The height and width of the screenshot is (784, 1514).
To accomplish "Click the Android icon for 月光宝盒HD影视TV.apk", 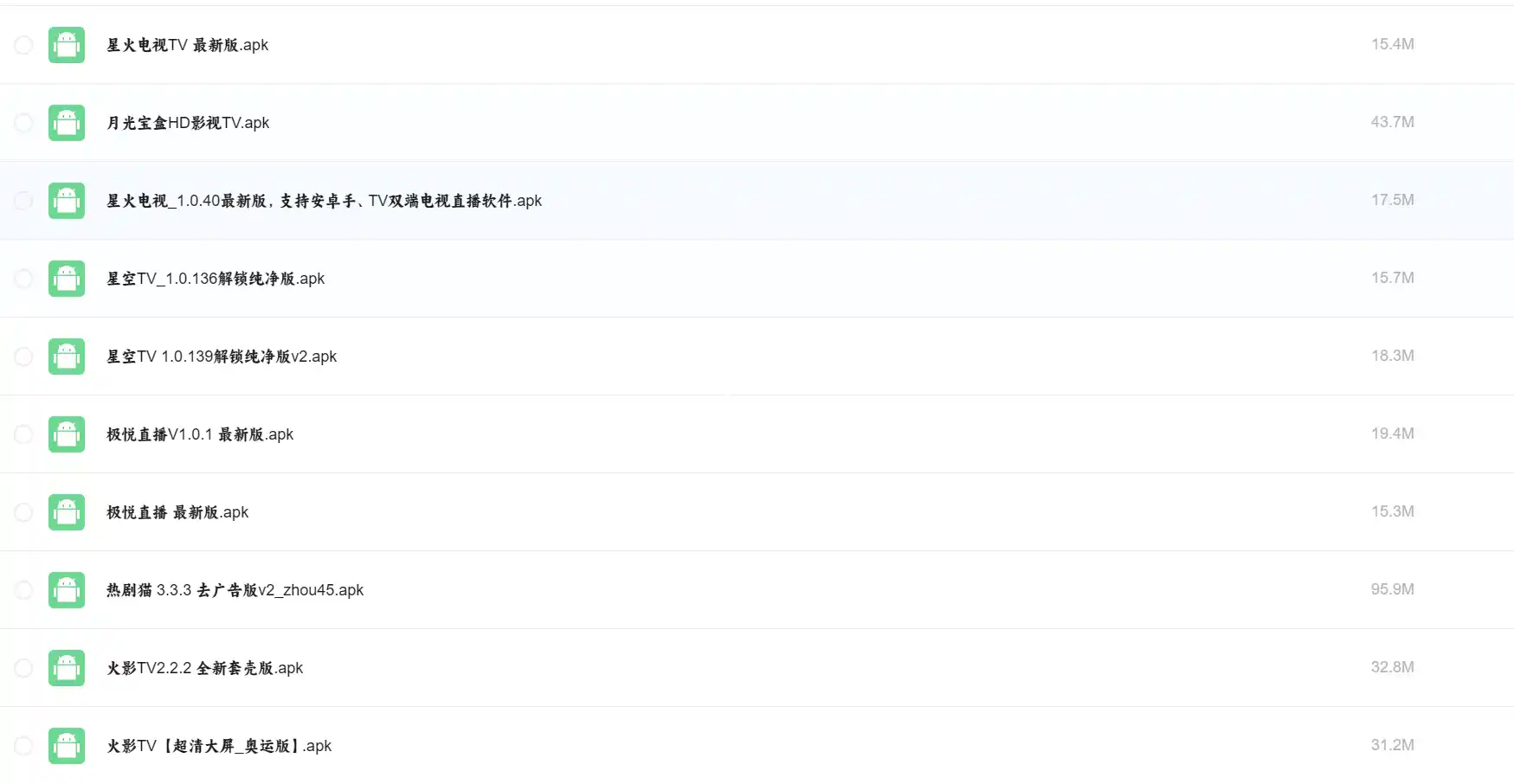I will 67,123.
